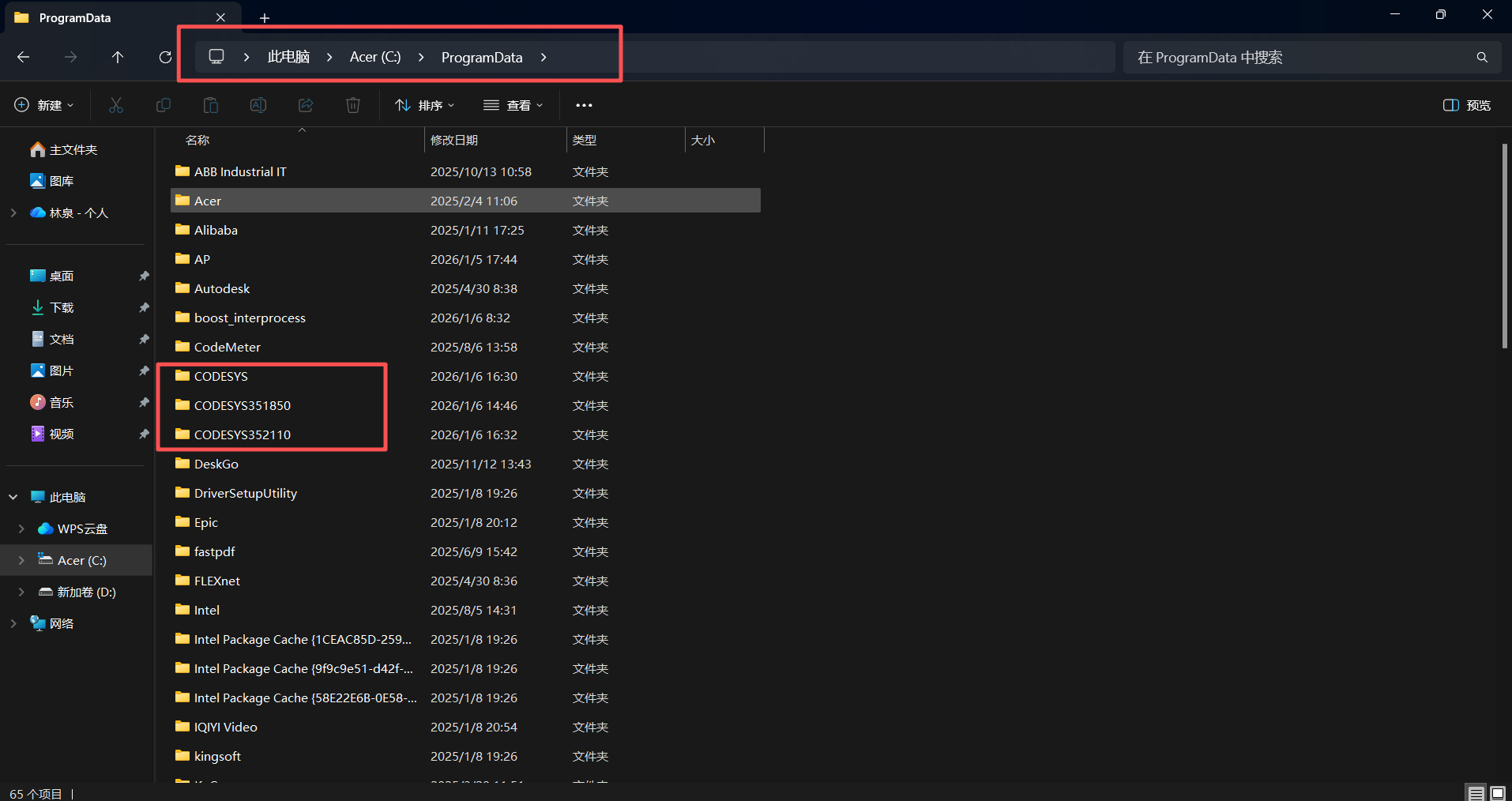Viewport: 1512px width, 801px height.
Task: Click the search magnifier icon
Action: [x=1482, y=58]
